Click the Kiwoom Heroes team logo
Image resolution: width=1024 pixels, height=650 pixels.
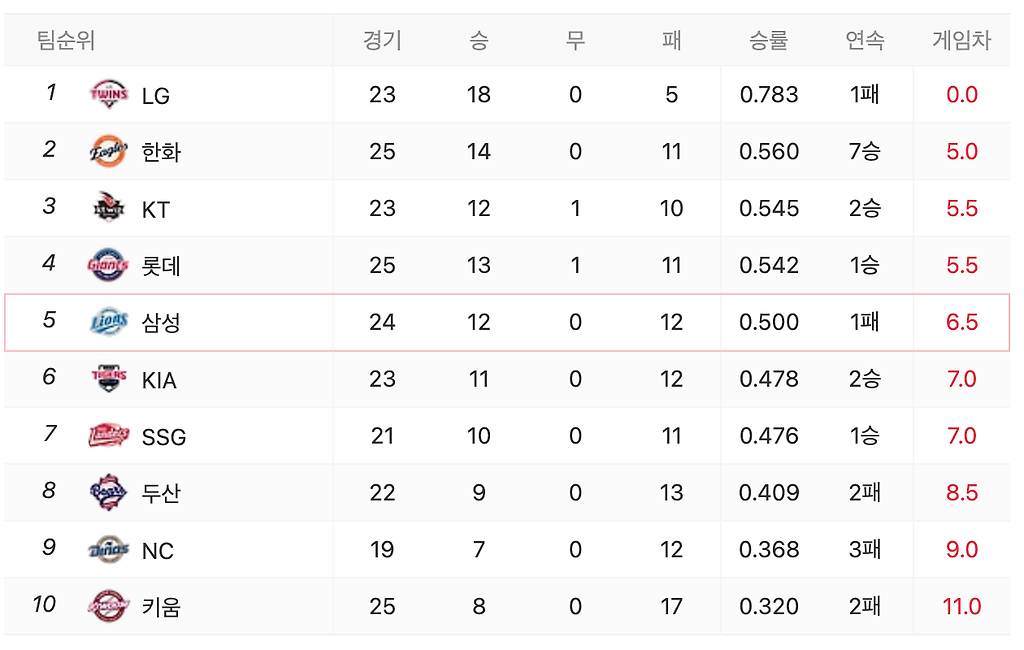[108, 606]
